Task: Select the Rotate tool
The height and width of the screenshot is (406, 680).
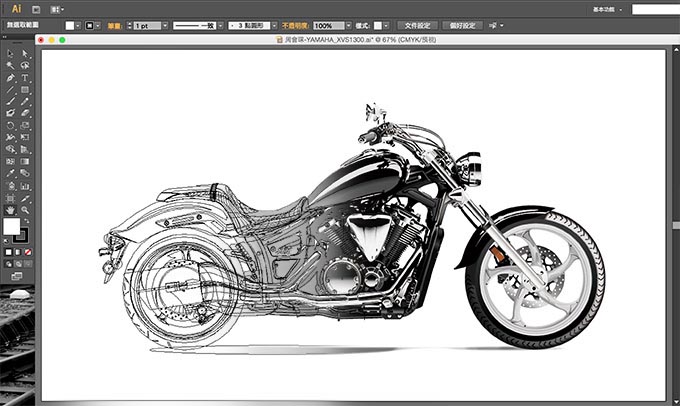Action: click(x=10, y=126)
